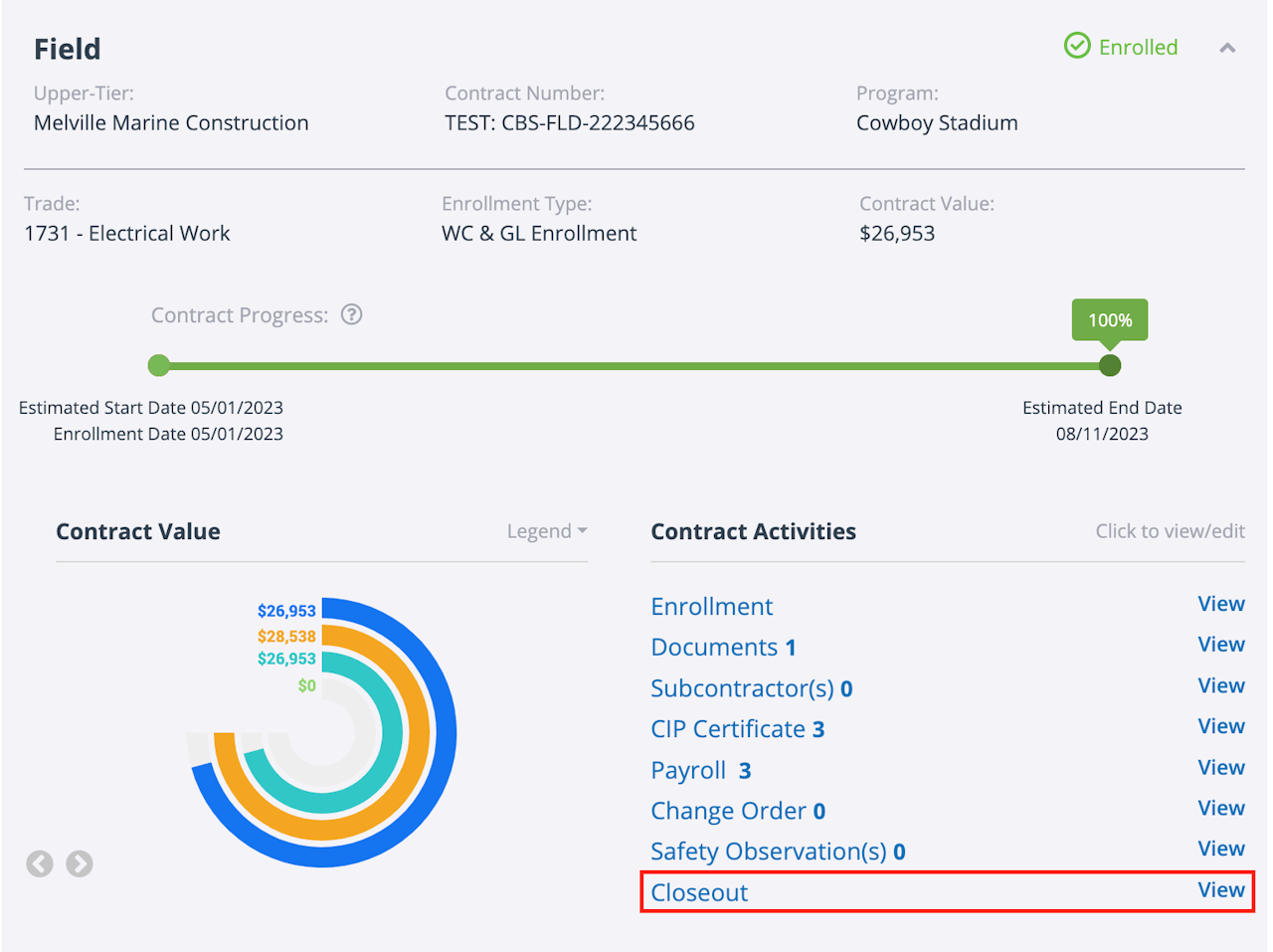Click the green Enrolled checkmark icon
Image resolution: width=1273 pixels, height=952 pixels.
(x=1077, y=46)
